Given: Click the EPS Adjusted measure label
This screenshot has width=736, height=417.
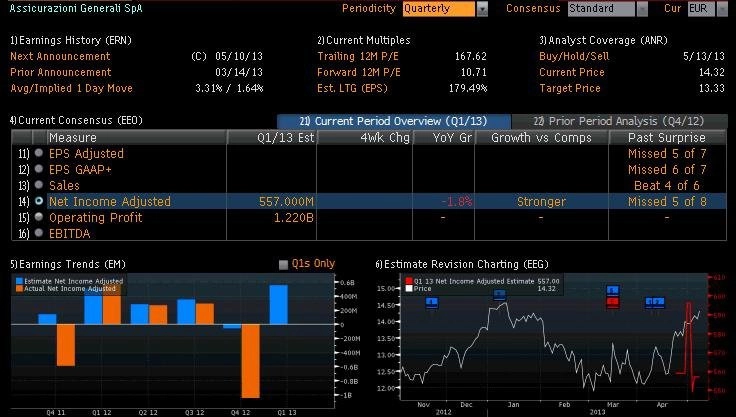Looking at the screenshot, I should 86,154.
